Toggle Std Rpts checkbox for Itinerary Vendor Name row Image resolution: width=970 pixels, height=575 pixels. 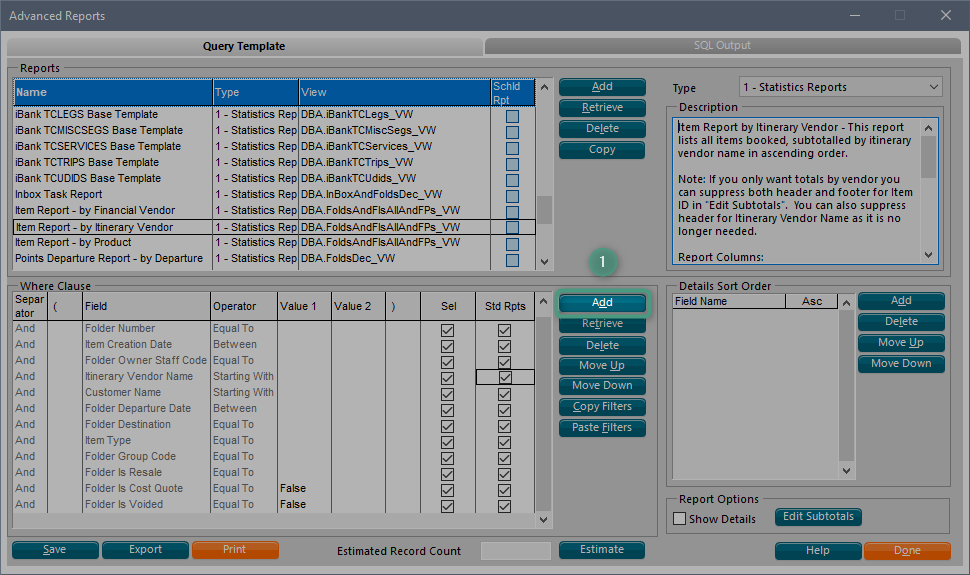[505, 377]
